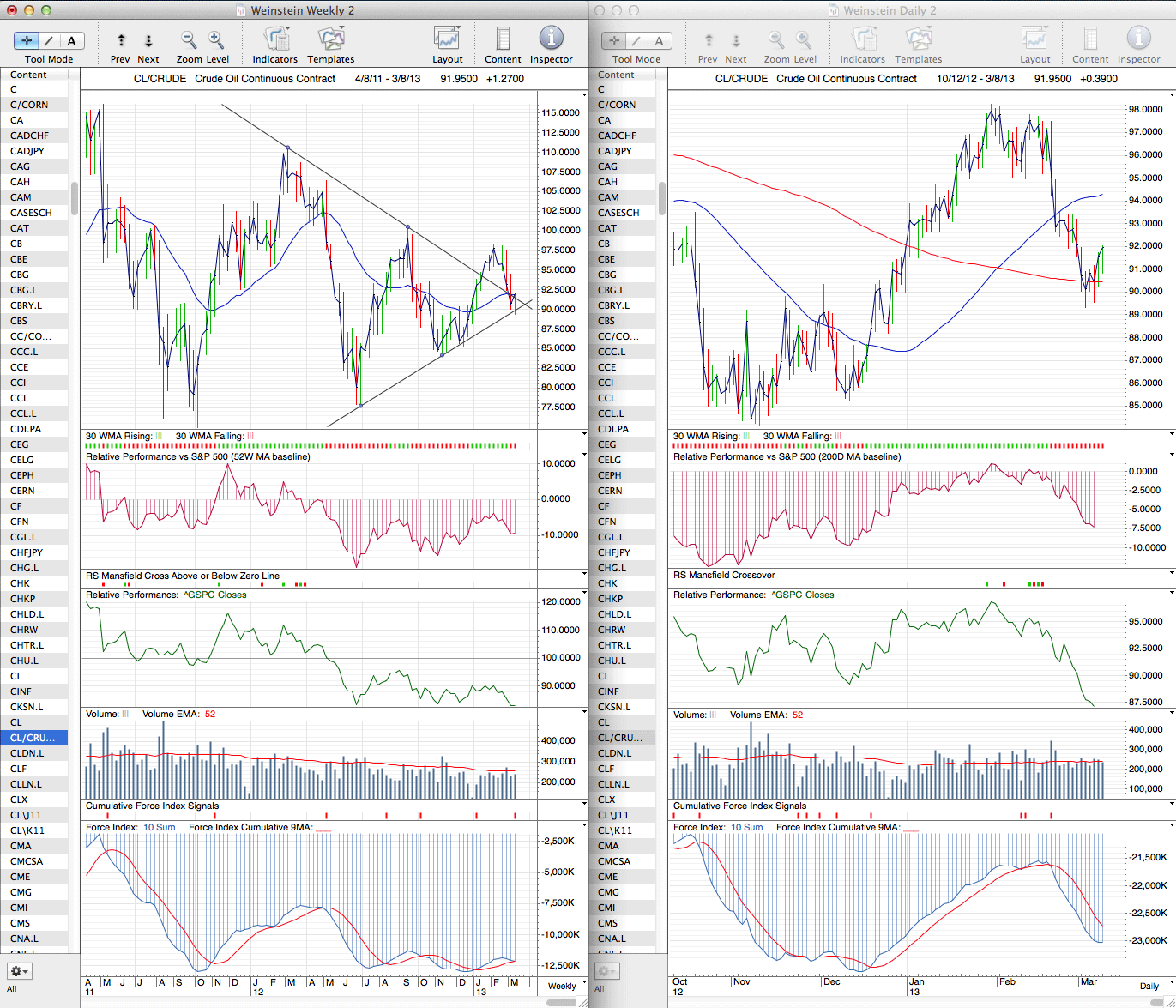Select C/CORN symbol in Weekly content list
The image size is (1176, 1008).
29,105
